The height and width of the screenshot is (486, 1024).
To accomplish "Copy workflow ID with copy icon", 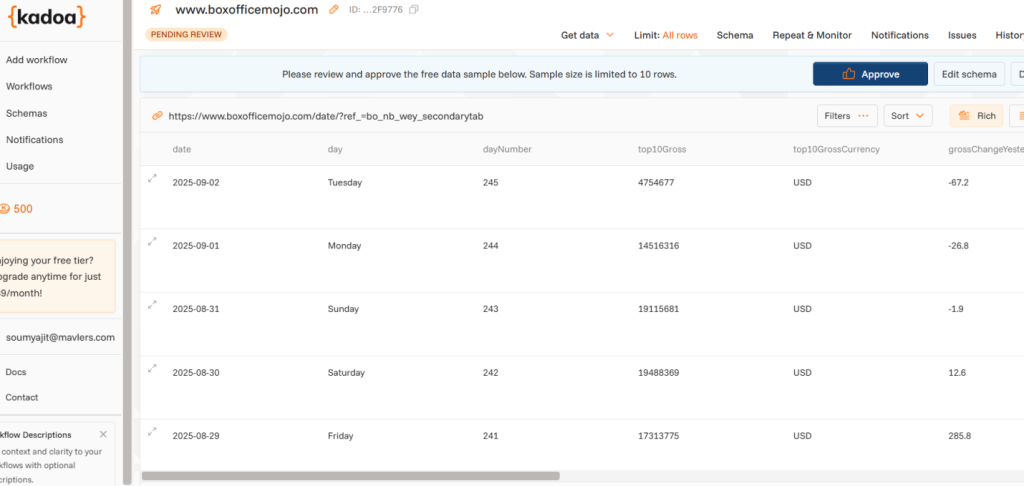I will click(414, 10).
